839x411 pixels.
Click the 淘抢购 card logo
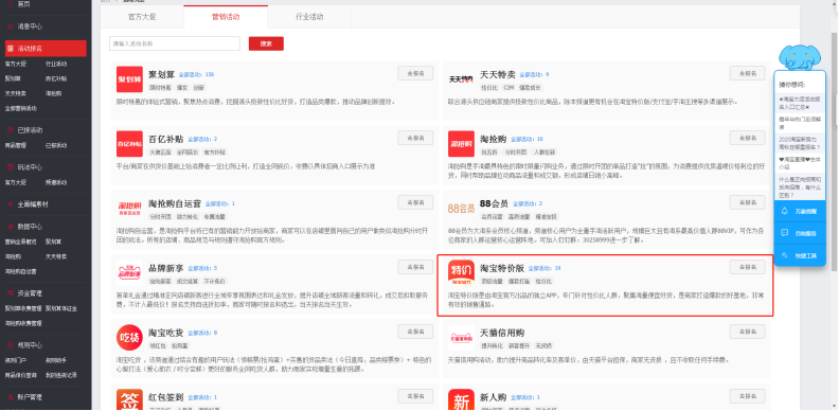pyautogui.click(x=461, y=144)
